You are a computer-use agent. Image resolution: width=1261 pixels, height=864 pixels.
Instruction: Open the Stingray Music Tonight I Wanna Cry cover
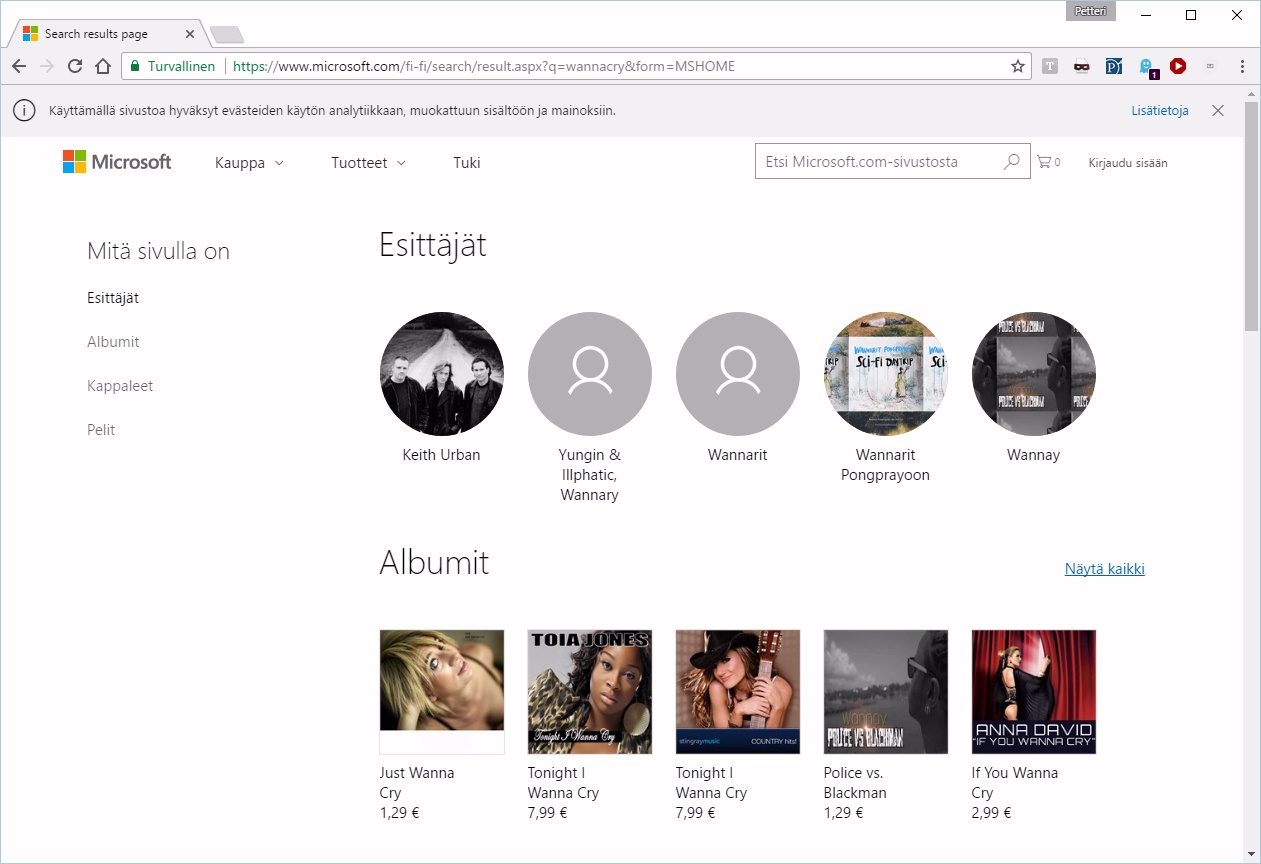[x=738, y=692]
